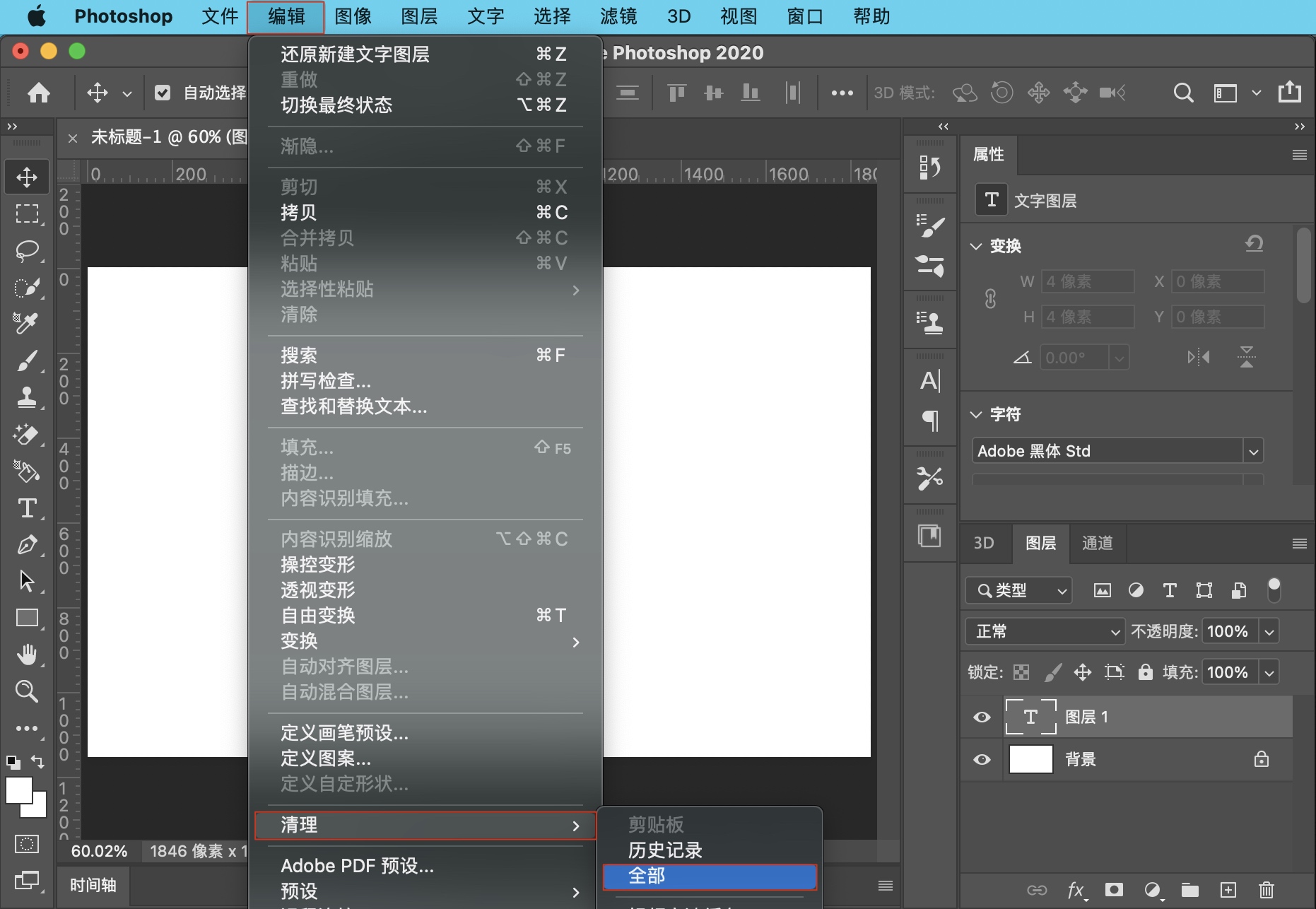Click 自由变换 in the edit menu

pos(318,616)
